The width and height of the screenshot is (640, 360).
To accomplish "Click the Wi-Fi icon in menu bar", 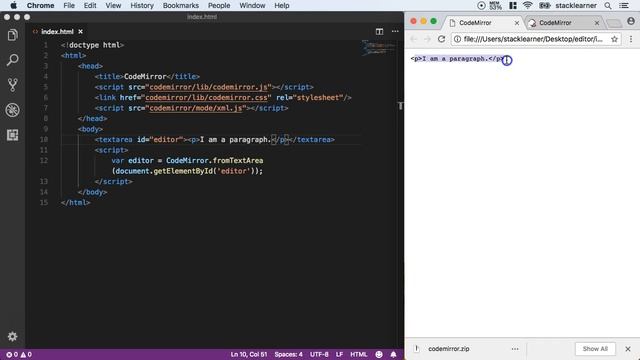I will pos(527,6).
